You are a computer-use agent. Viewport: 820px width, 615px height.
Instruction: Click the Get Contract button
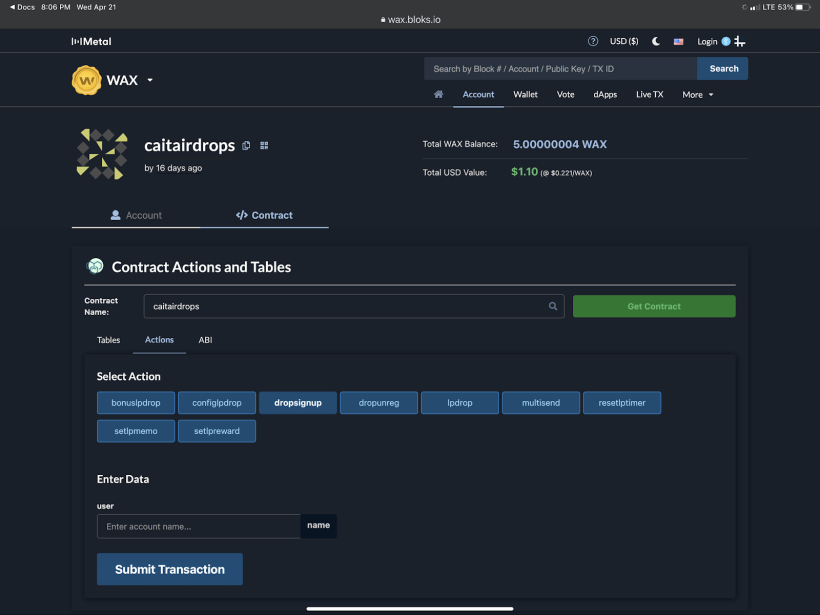(654, 306)
